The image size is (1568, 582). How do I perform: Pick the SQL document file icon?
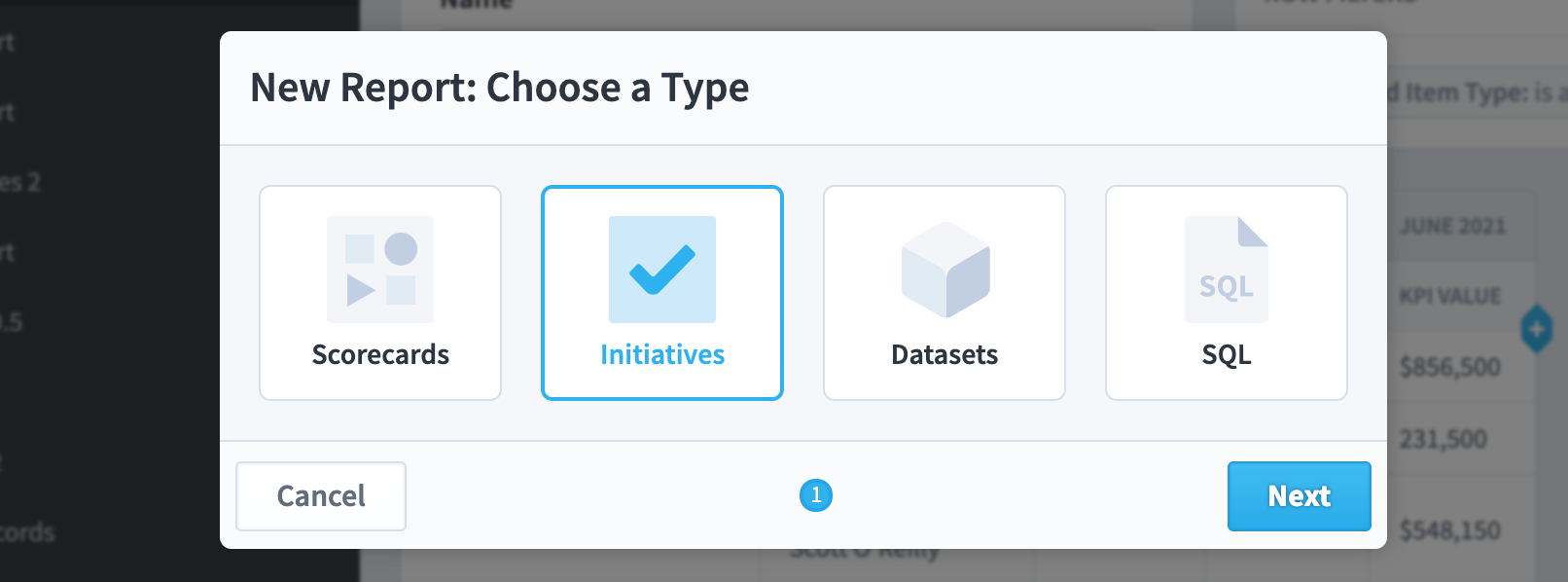pyautogui.click(x=1227, y=270)
